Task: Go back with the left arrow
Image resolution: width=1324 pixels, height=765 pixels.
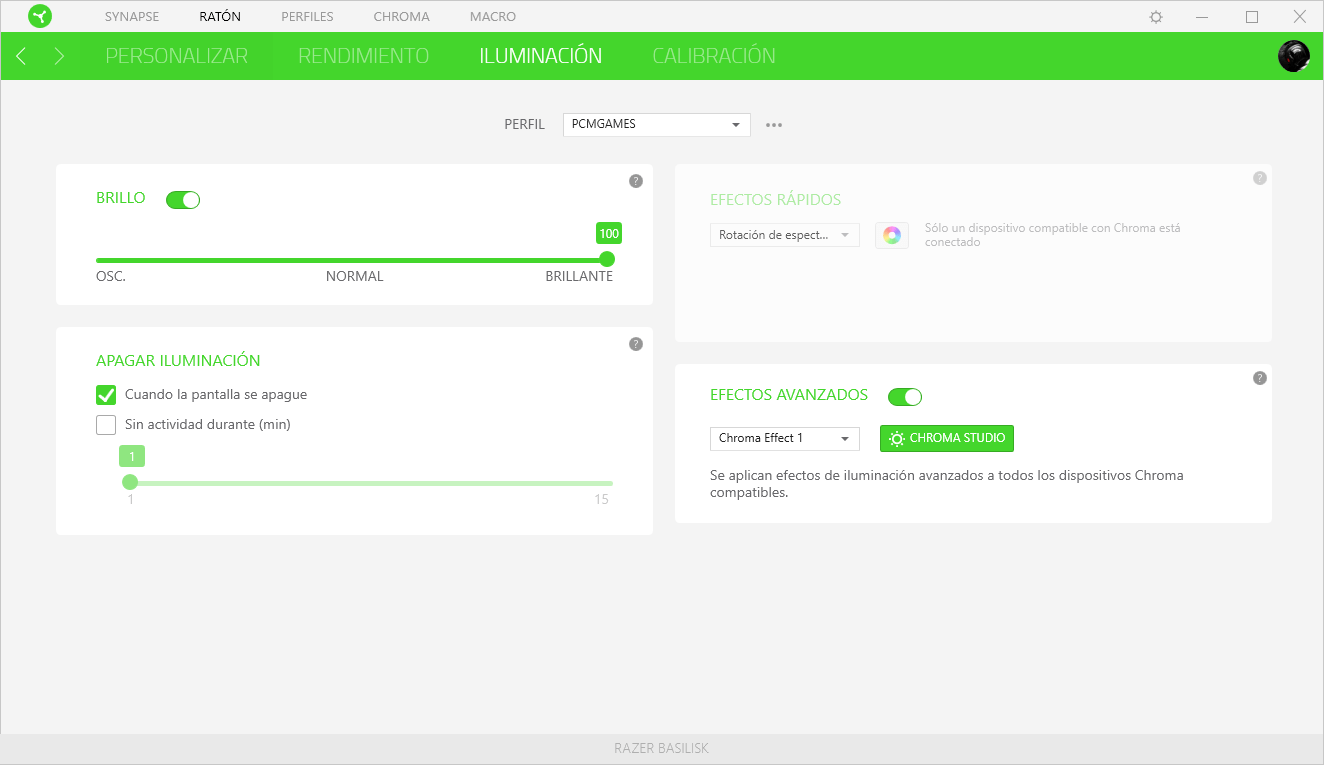Action: 21,56
